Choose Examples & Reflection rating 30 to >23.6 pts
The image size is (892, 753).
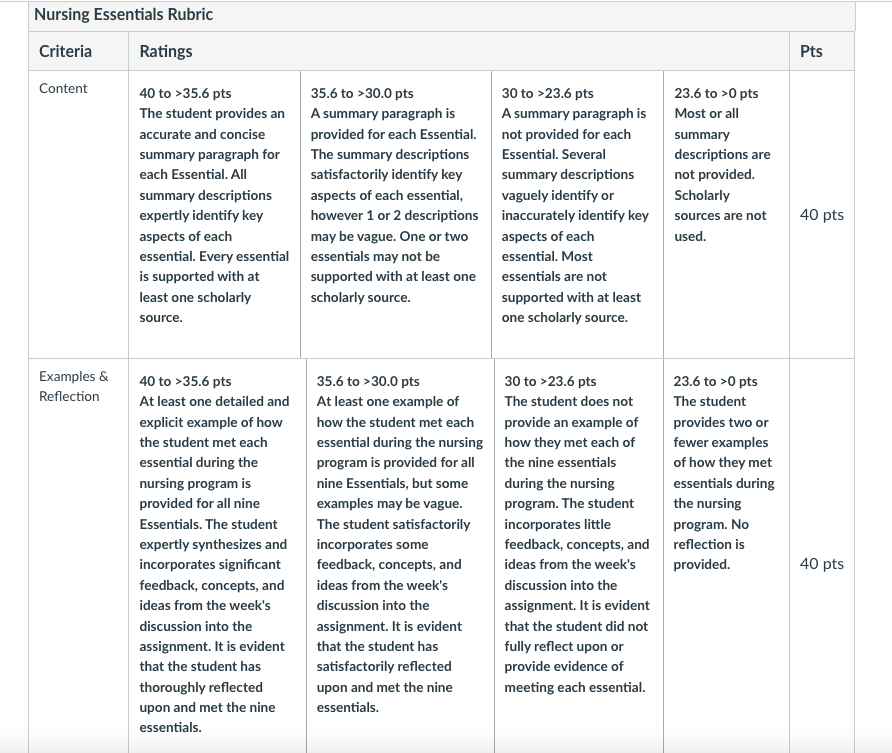click(x=579, y=556)
